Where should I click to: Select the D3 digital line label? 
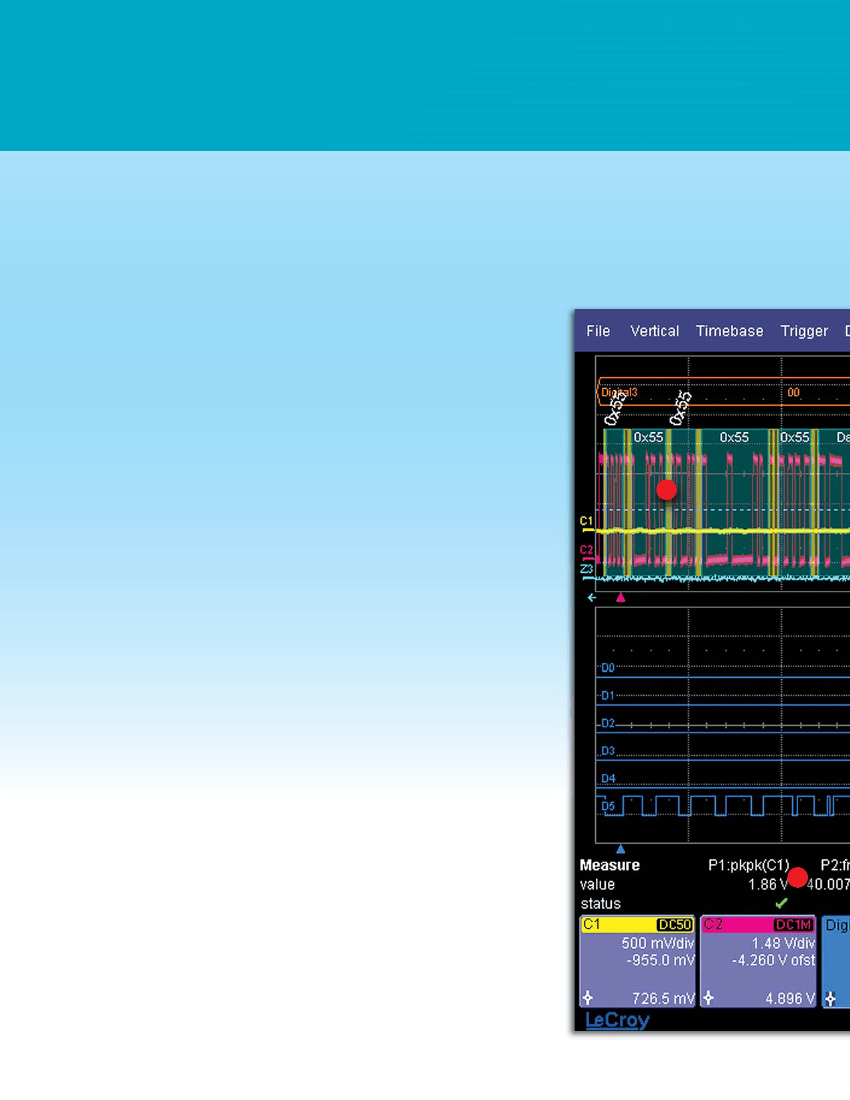coord(608,751)
